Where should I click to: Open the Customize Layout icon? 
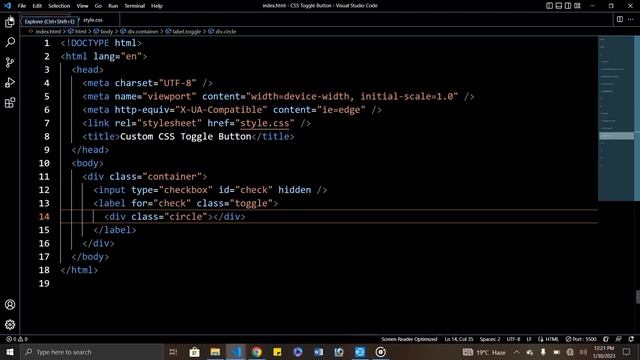click(577, 6)
